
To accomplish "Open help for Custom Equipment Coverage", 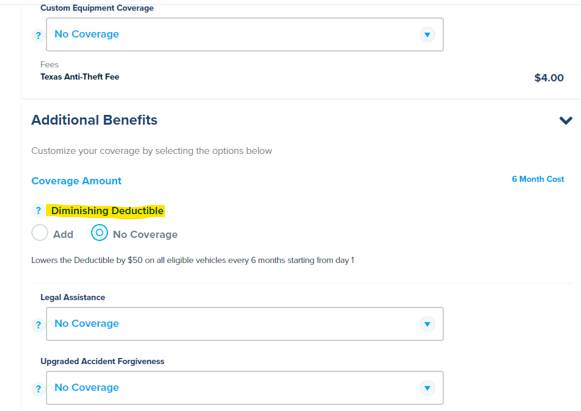I will pyautogui.click(x=38, y=36).
